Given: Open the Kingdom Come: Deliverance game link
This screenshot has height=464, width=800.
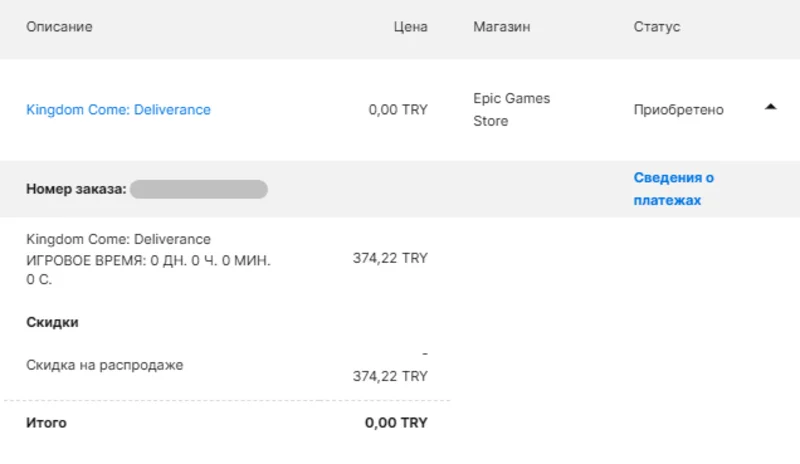Looking at the screenshot, I should point(118,110).
